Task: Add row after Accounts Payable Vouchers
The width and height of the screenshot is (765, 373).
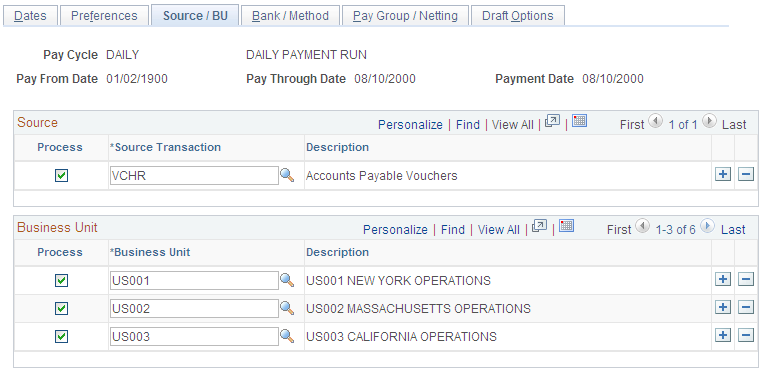Action: click(723, 174)
